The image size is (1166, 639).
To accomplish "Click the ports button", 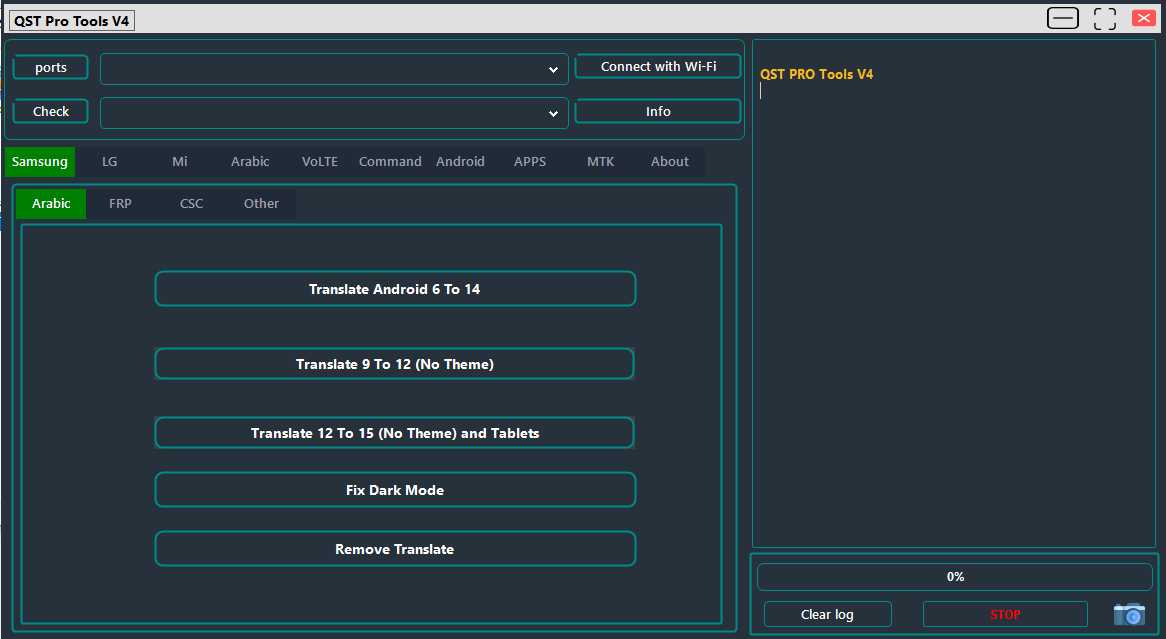I will [x=50, y=67].
